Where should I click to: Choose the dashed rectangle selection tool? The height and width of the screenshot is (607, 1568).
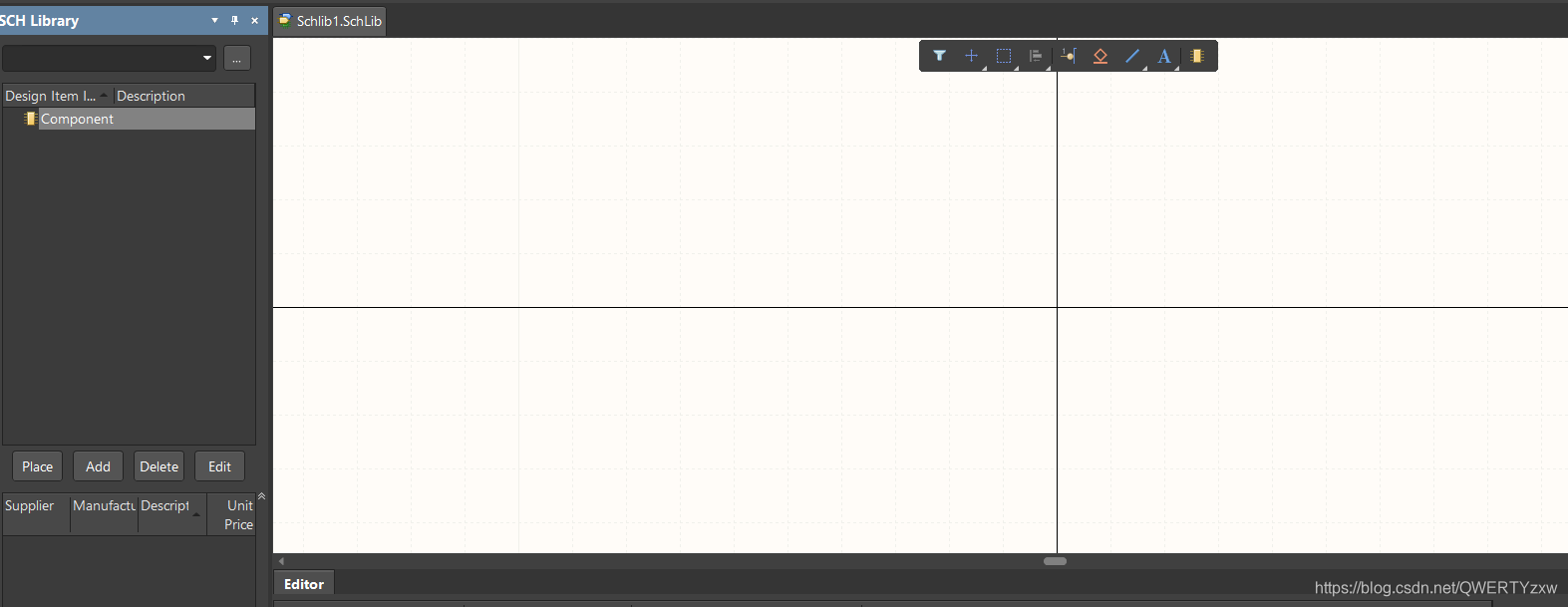(1004, 56)
